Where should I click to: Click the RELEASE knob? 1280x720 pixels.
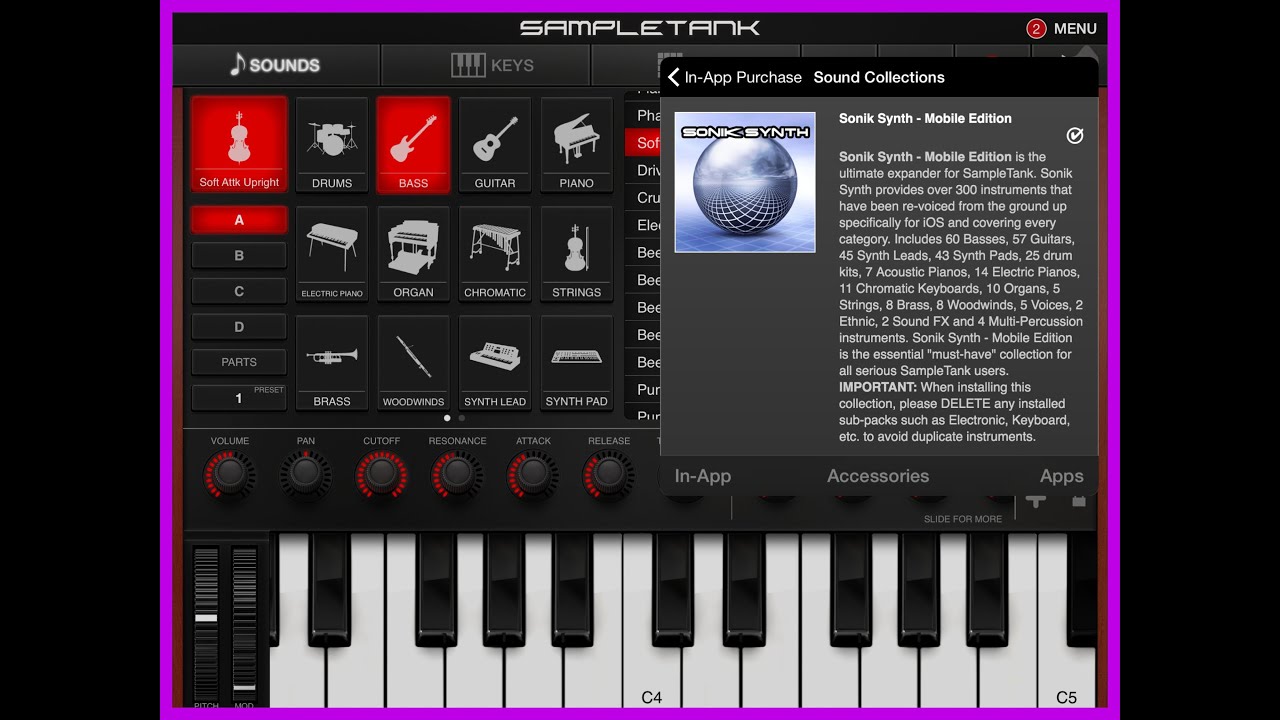point(608,474)
